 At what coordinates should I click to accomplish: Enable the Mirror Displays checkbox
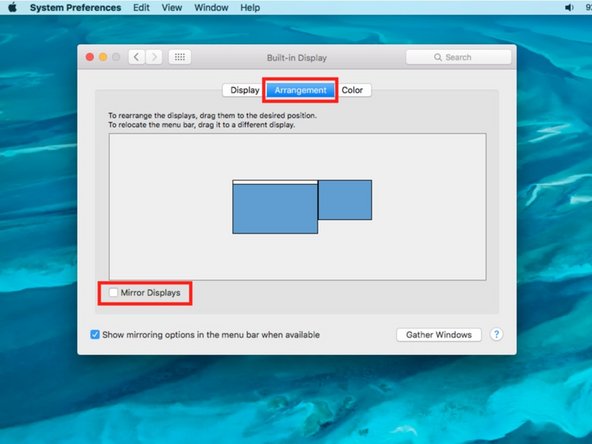click(x=113, y=292)
